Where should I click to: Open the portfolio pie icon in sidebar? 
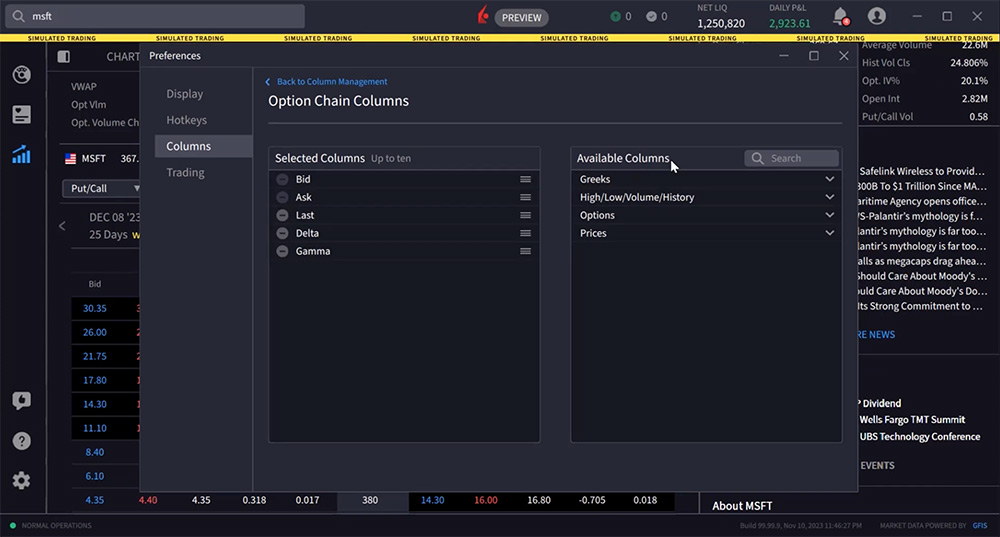pyautogui.click(x=21, y=75)
